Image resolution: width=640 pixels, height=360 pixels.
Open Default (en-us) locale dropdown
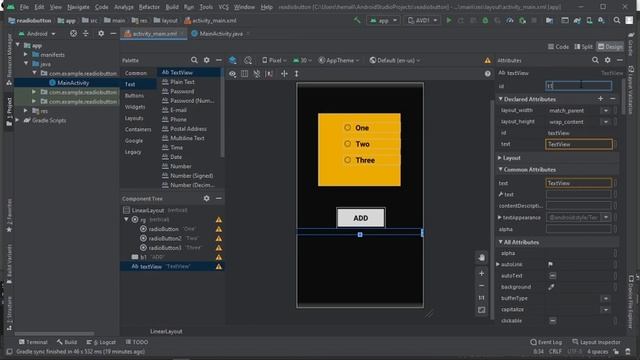[395, 60]
